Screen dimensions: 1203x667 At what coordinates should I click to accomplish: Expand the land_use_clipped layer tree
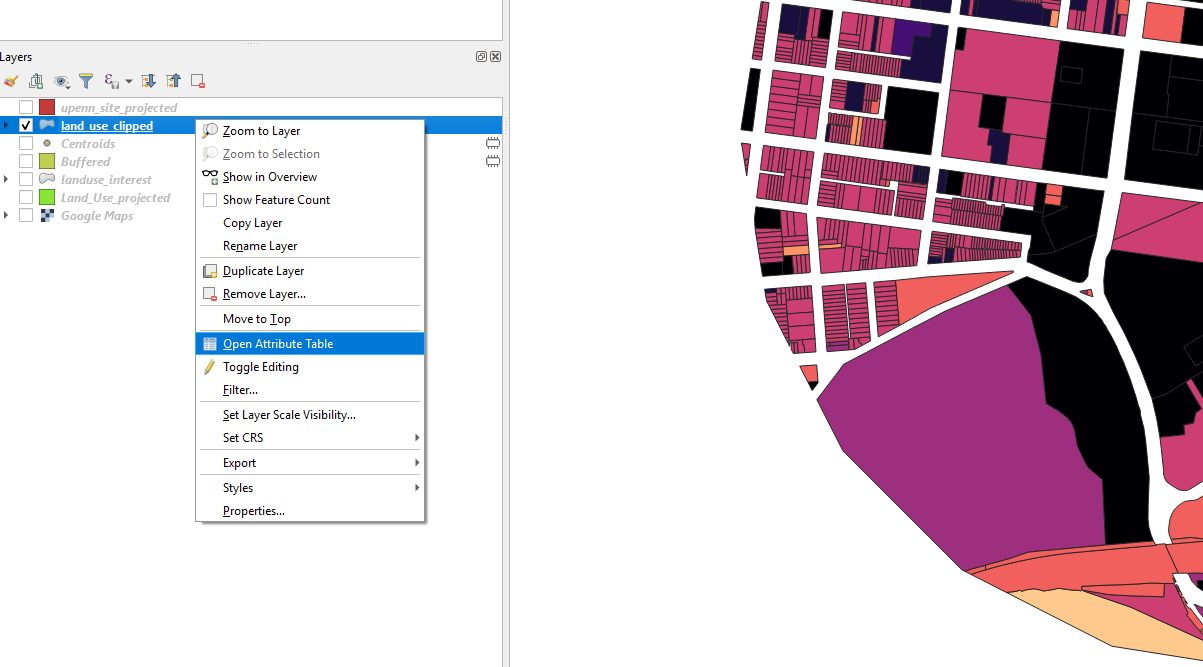[x=7, y=126]
